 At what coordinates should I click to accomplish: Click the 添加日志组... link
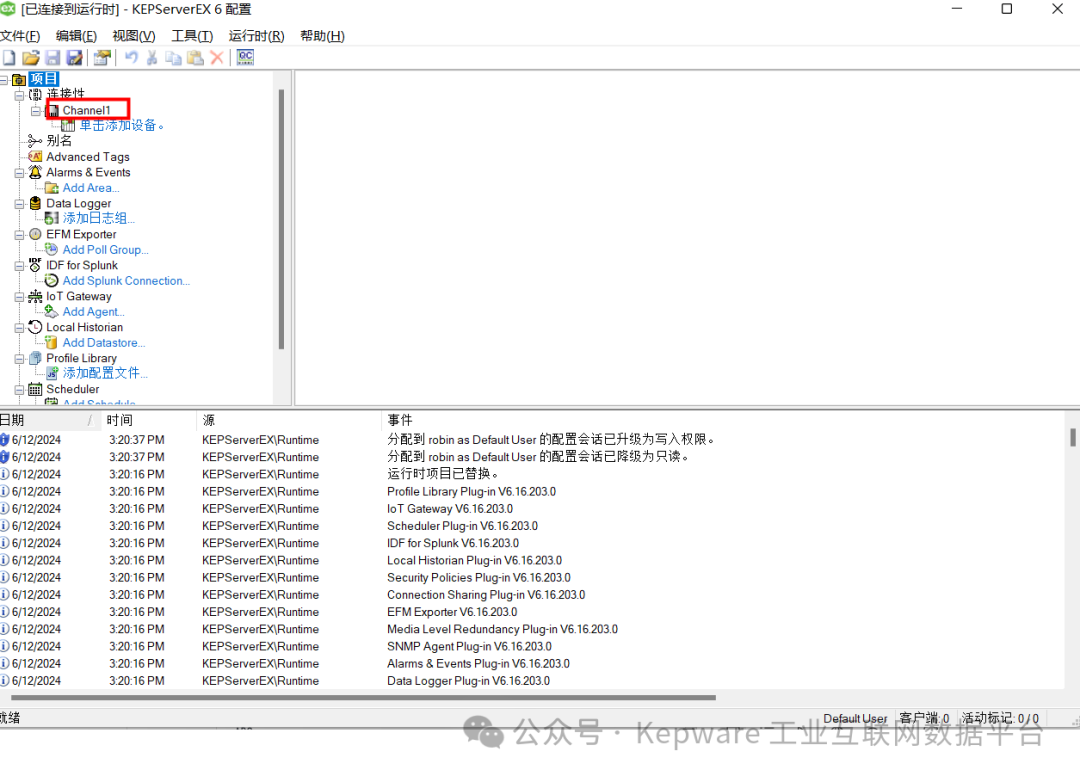[98, 218]
